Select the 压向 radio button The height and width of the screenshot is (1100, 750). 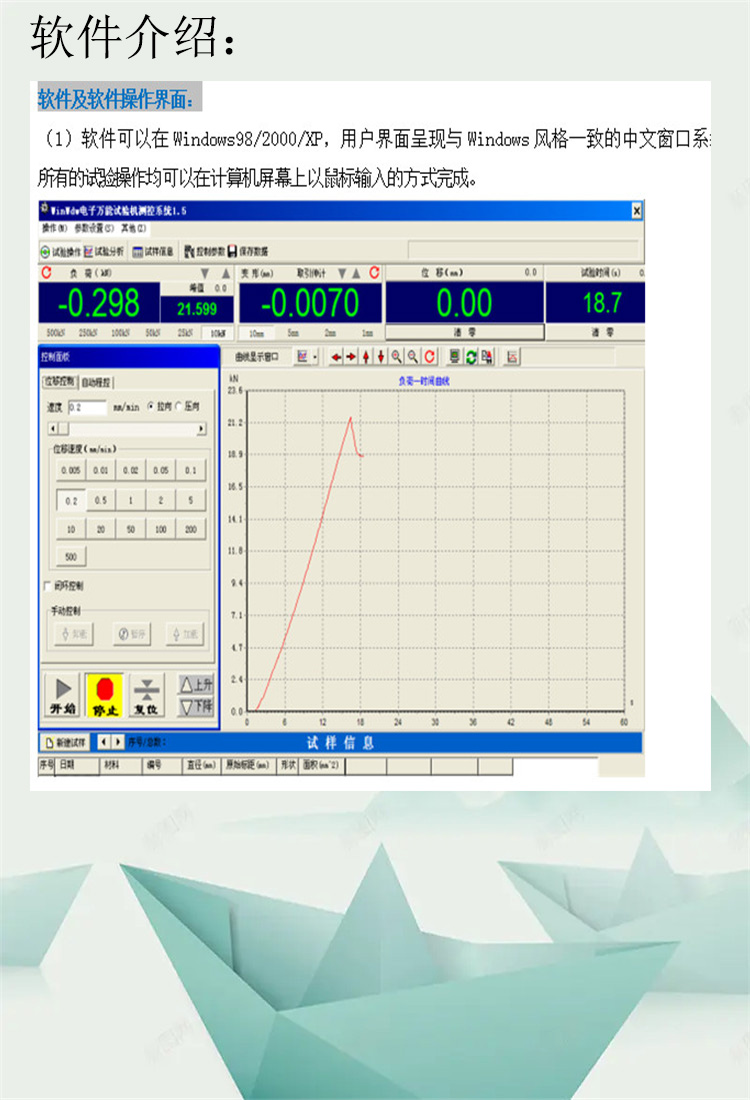[x=179, y=407]
